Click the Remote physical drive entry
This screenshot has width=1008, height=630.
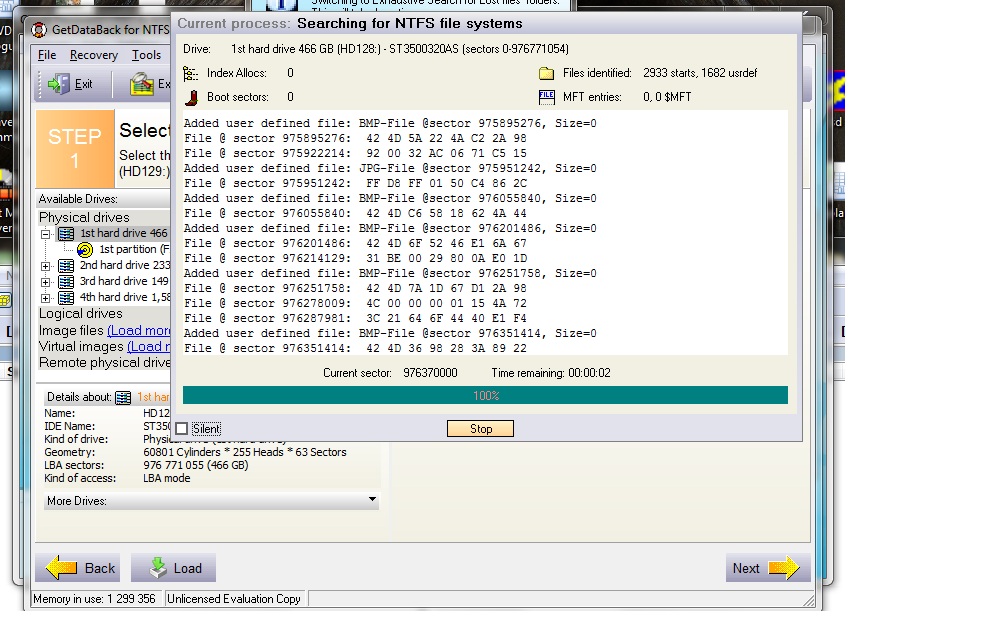pyautogui.click(x=105, y=363)
